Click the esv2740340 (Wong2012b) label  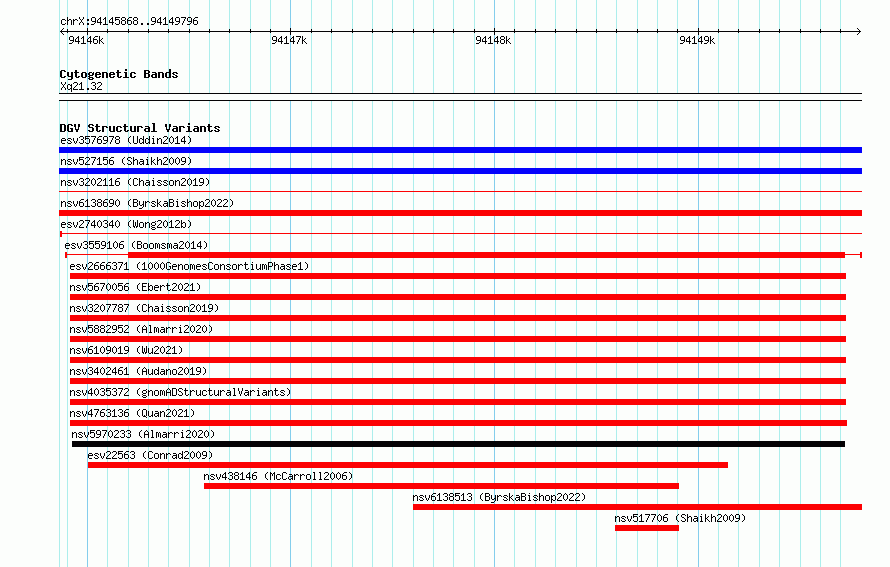126,224
